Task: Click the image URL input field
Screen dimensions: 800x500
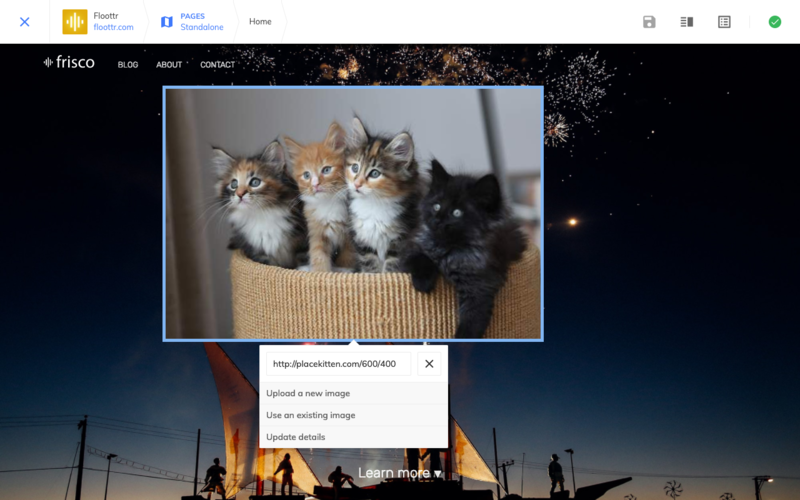Action: tap(338, 364)
